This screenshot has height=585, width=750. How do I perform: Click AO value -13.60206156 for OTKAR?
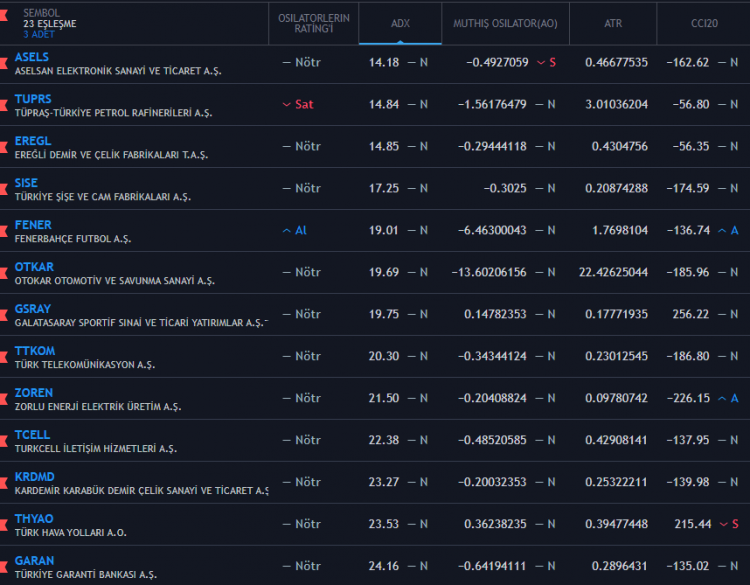point(489,273)
